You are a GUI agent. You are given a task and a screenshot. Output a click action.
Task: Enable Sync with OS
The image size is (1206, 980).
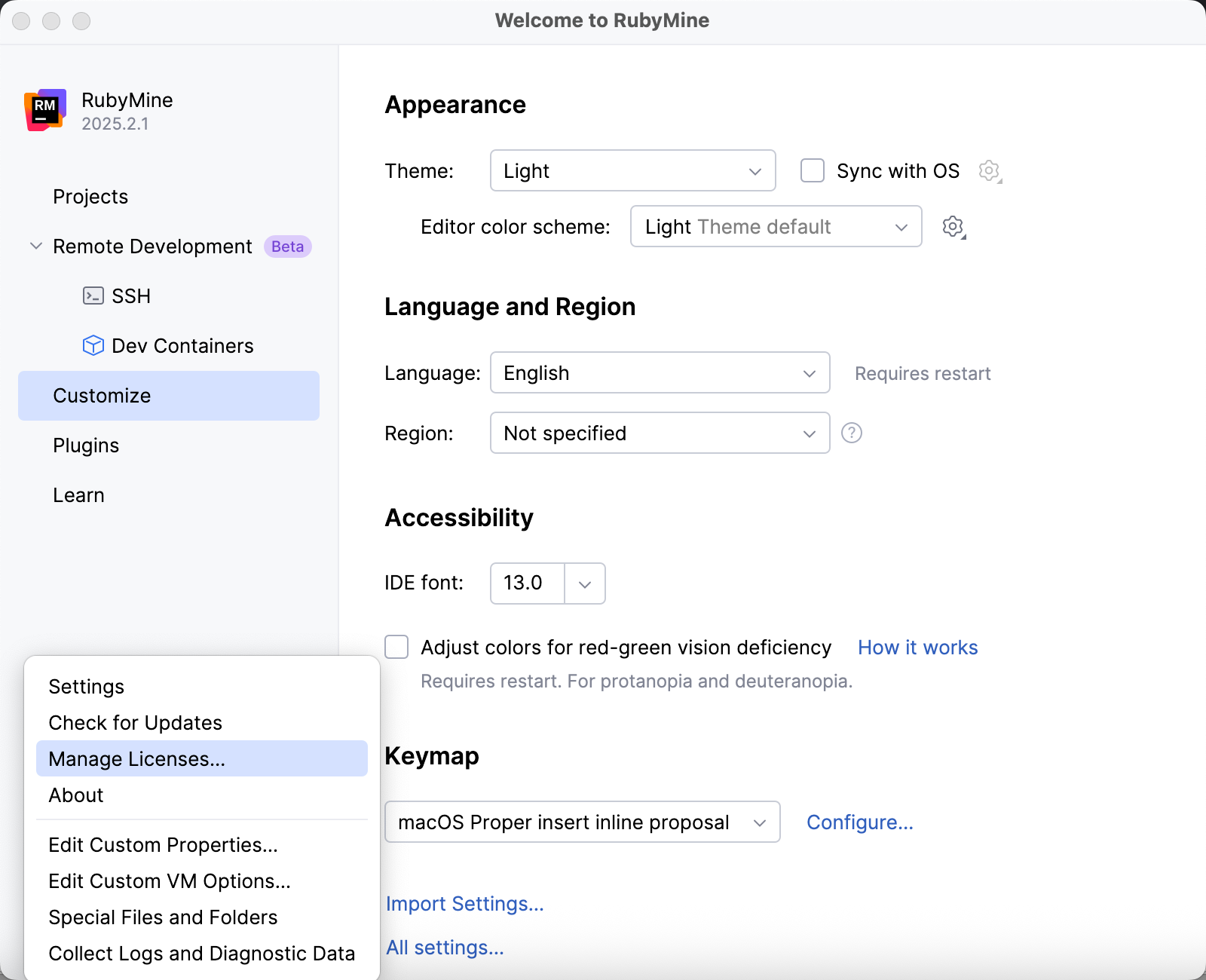[x=812, y=171]
